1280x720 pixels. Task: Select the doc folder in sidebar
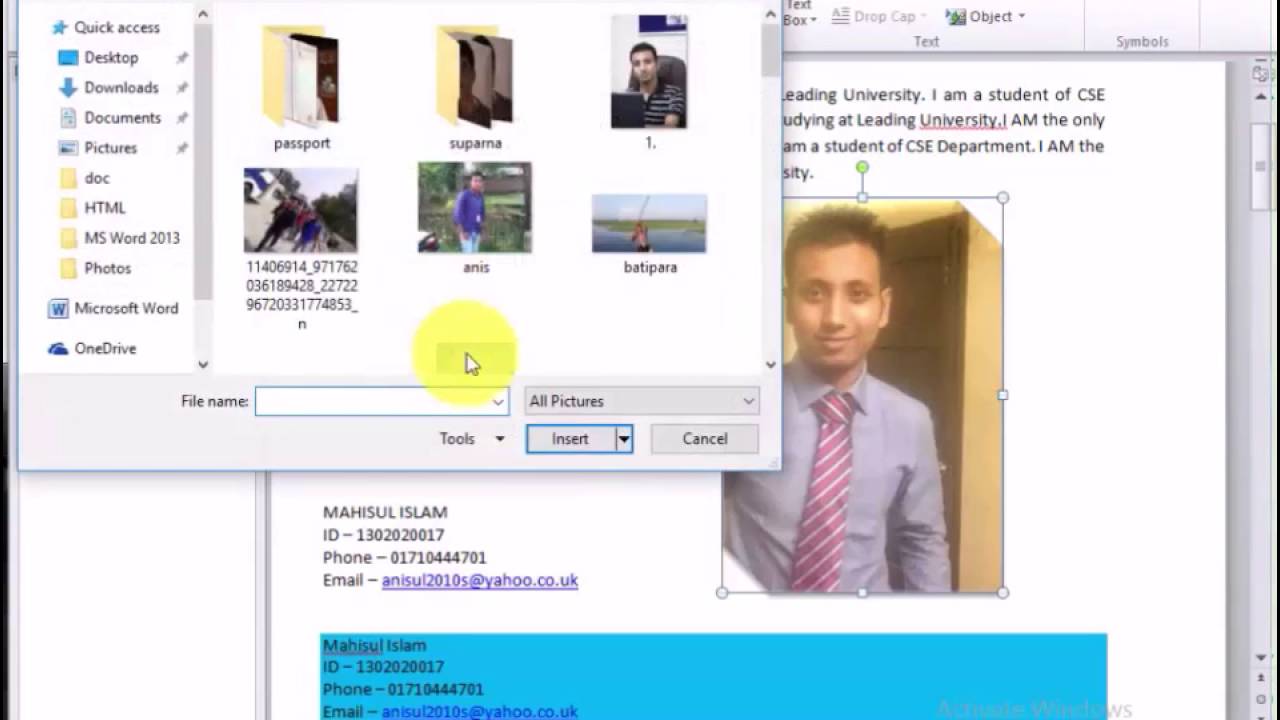click(97, 177)
